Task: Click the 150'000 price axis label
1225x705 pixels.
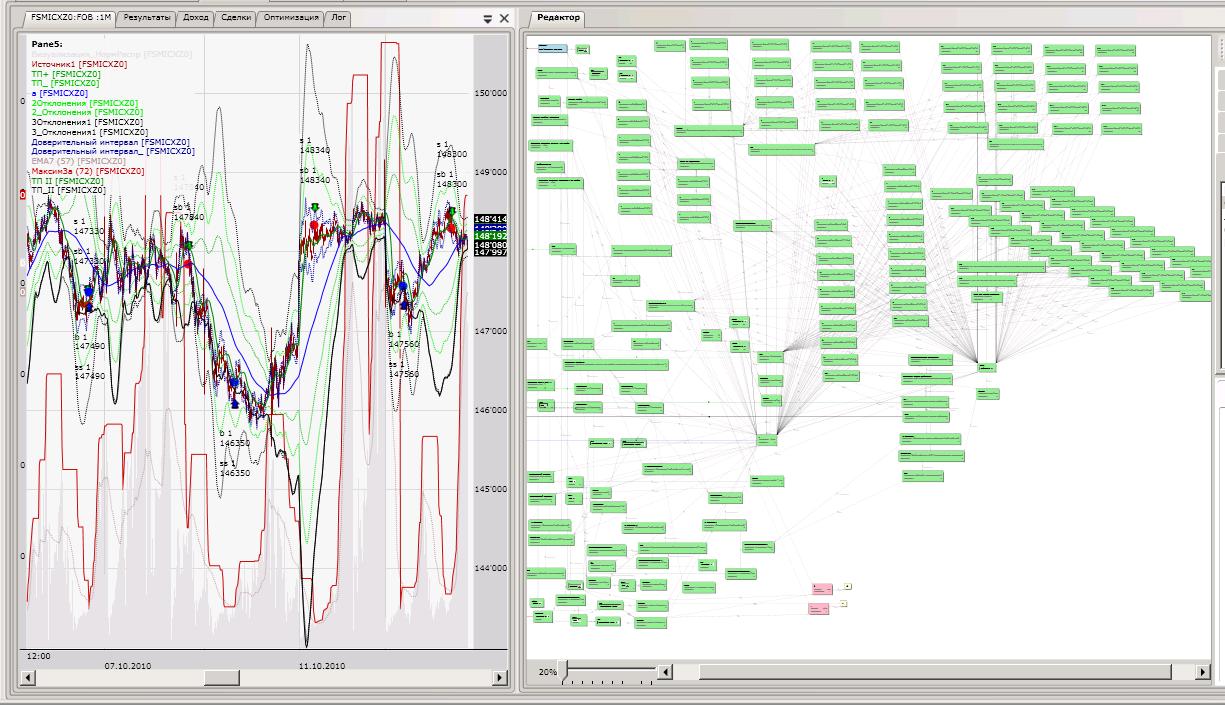Action: [491, 93]
